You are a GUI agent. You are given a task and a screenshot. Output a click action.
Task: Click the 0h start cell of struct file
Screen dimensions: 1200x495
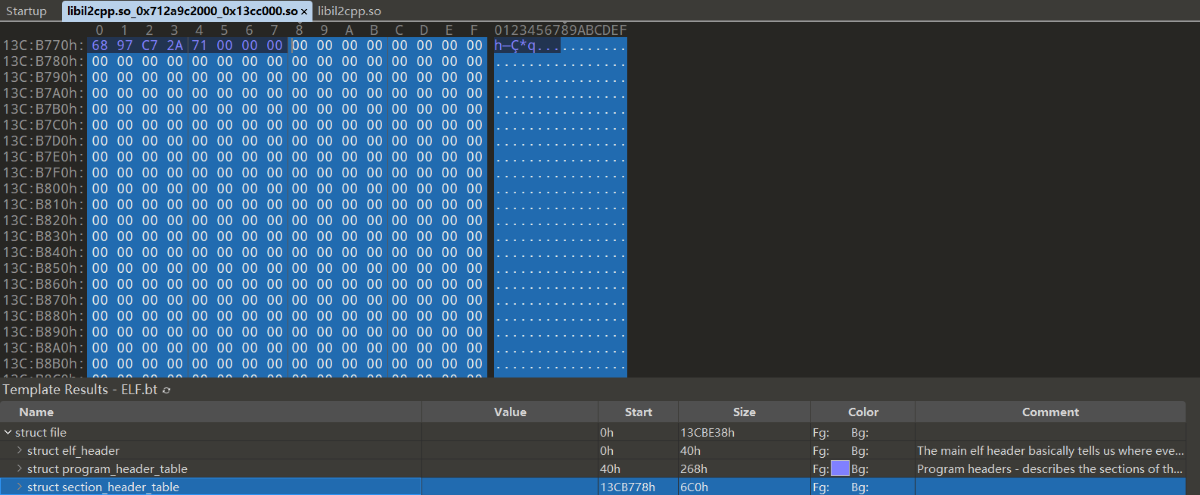(607, 433)
